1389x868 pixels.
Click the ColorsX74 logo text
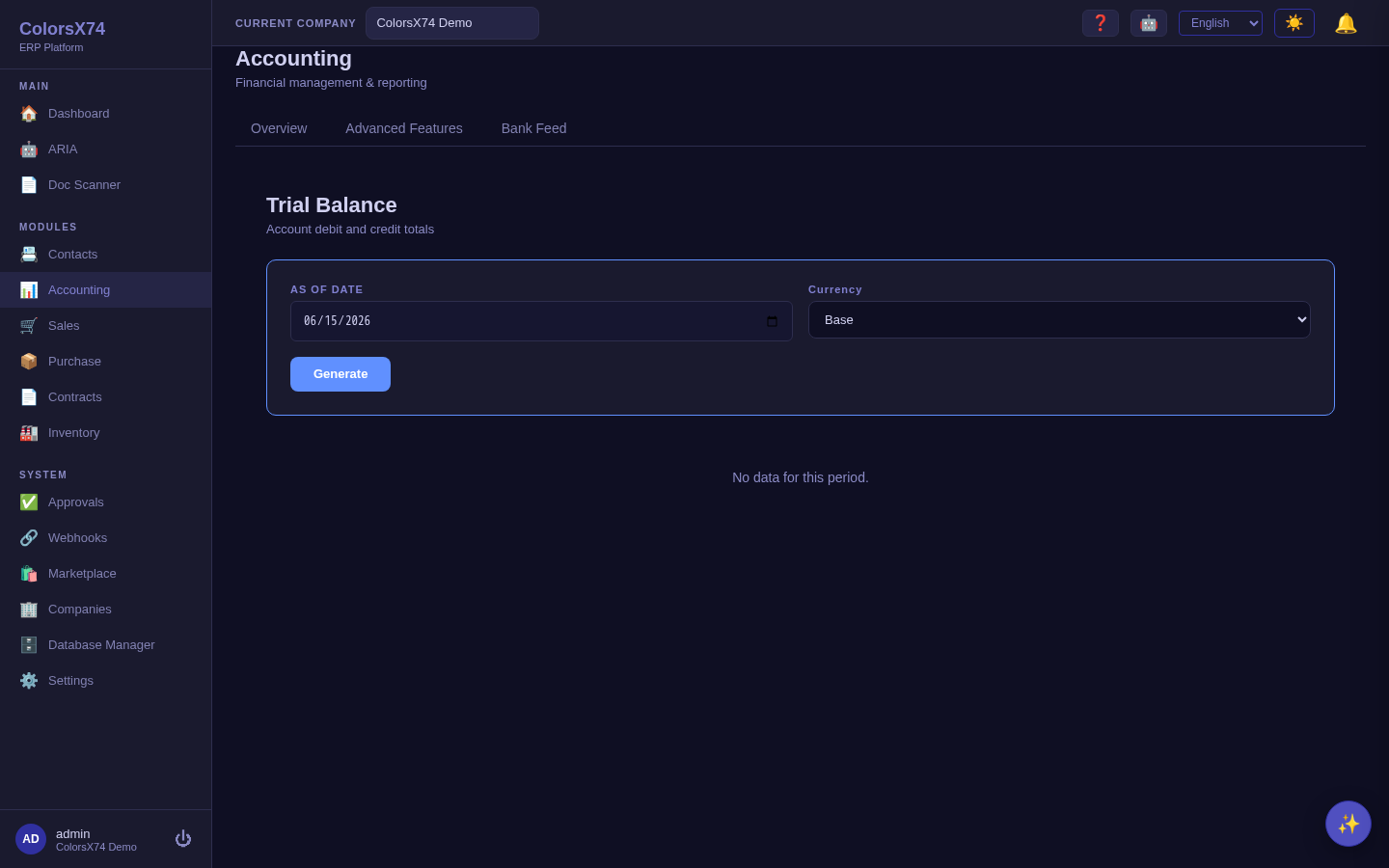(62, 29)
